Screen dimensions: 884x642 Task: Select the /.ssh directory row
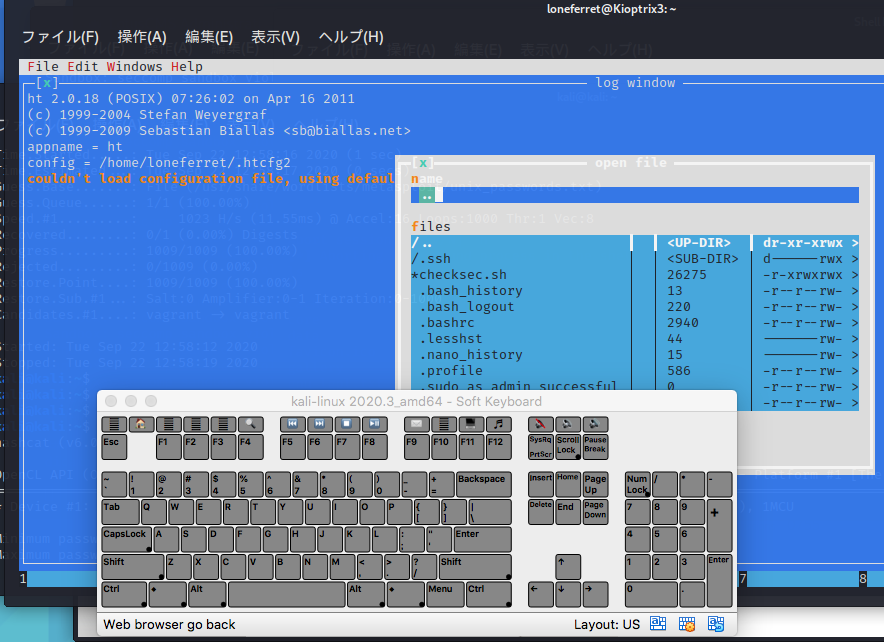[635, 259]
